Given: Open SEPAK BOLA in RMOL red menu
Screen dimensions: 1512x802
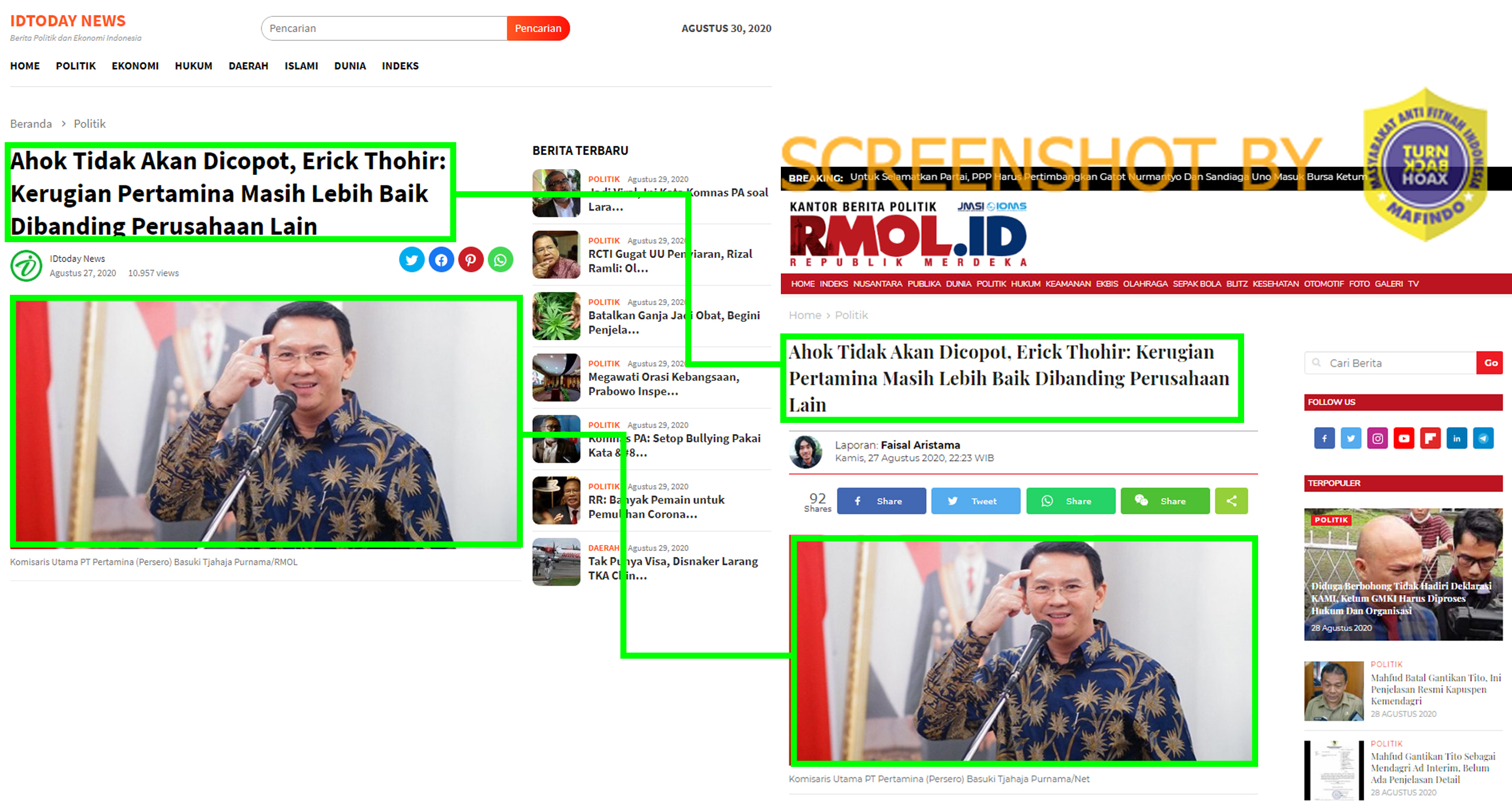Looking at the screenshot, I should tap(1197, 284).
